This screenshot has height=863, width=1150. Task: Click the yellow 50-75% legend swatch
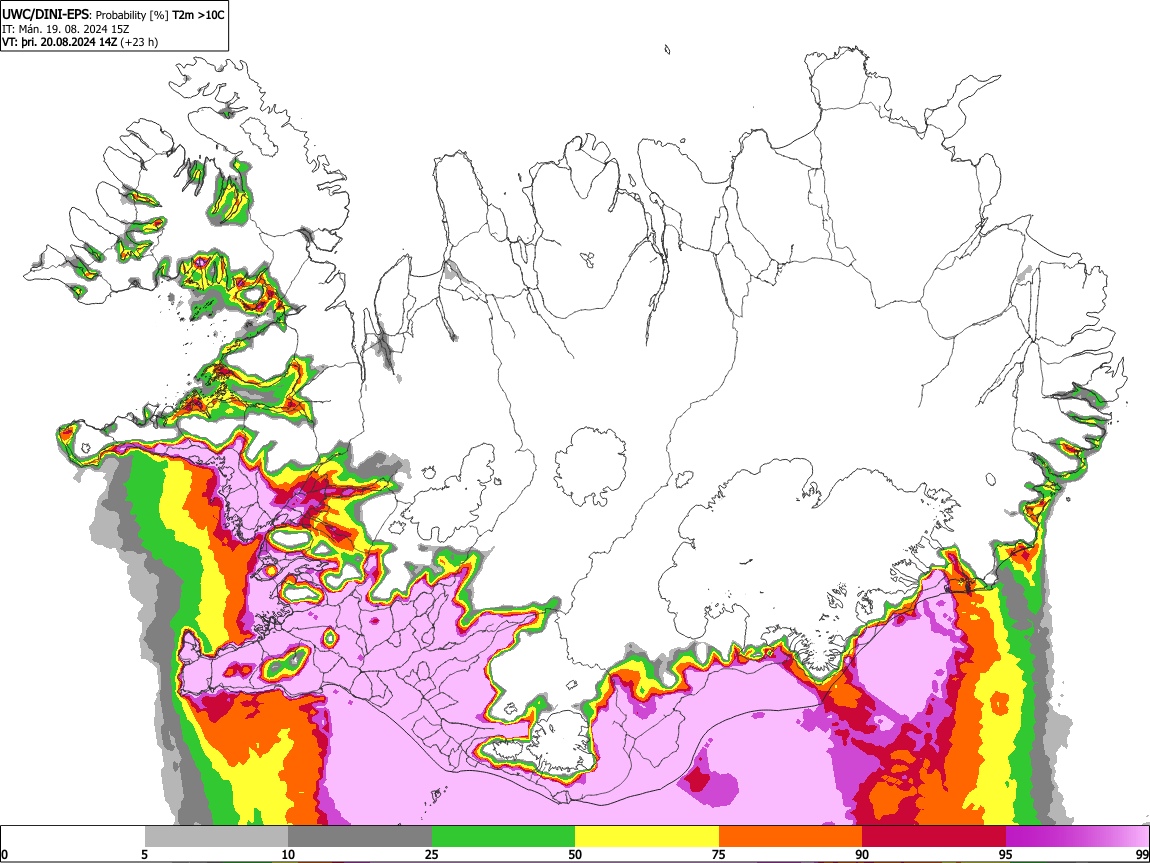click(647, 837)
